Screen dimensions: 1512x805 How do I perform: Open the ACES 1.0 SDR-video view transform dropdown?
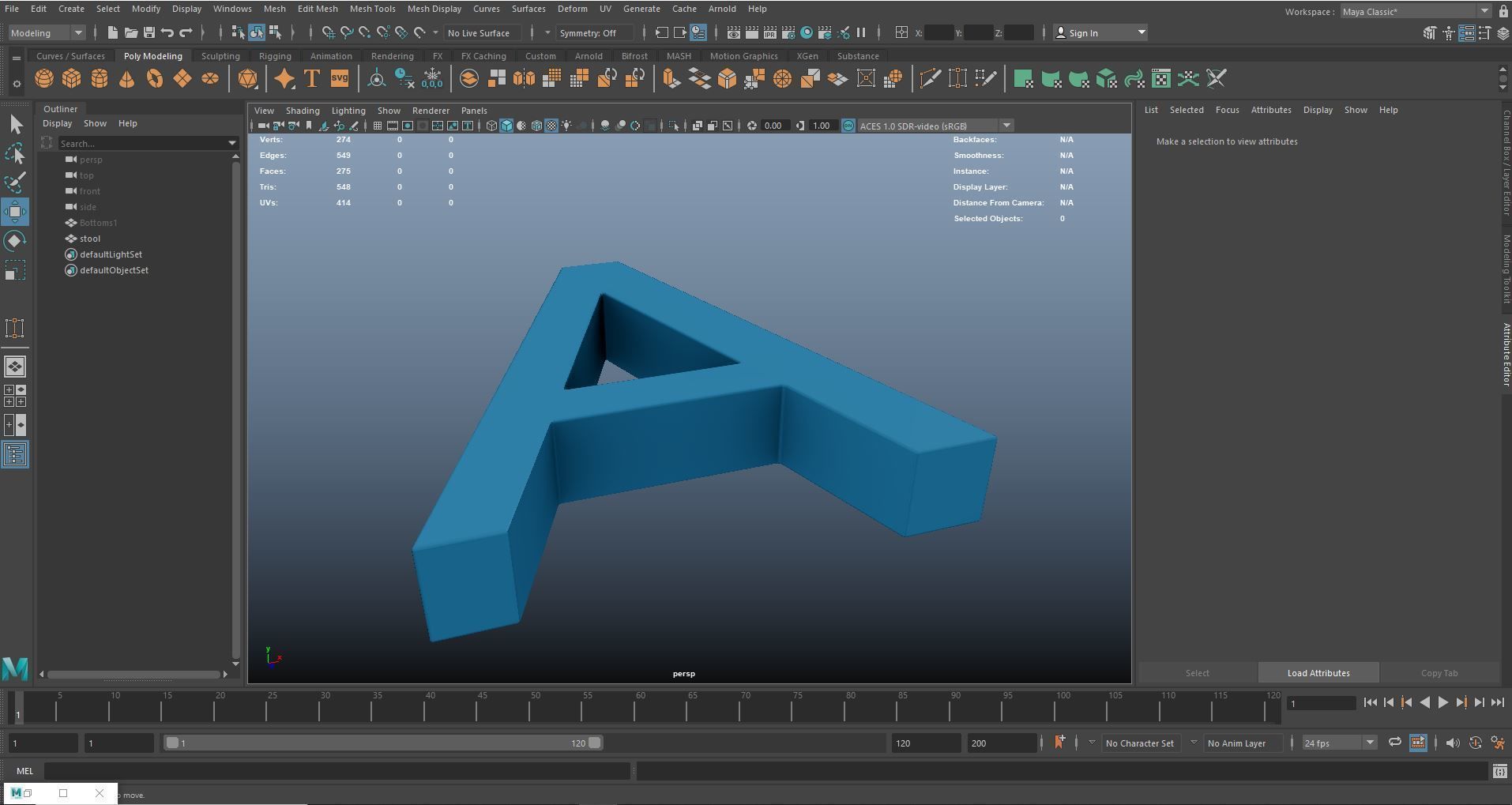click(x=935, y=126)
